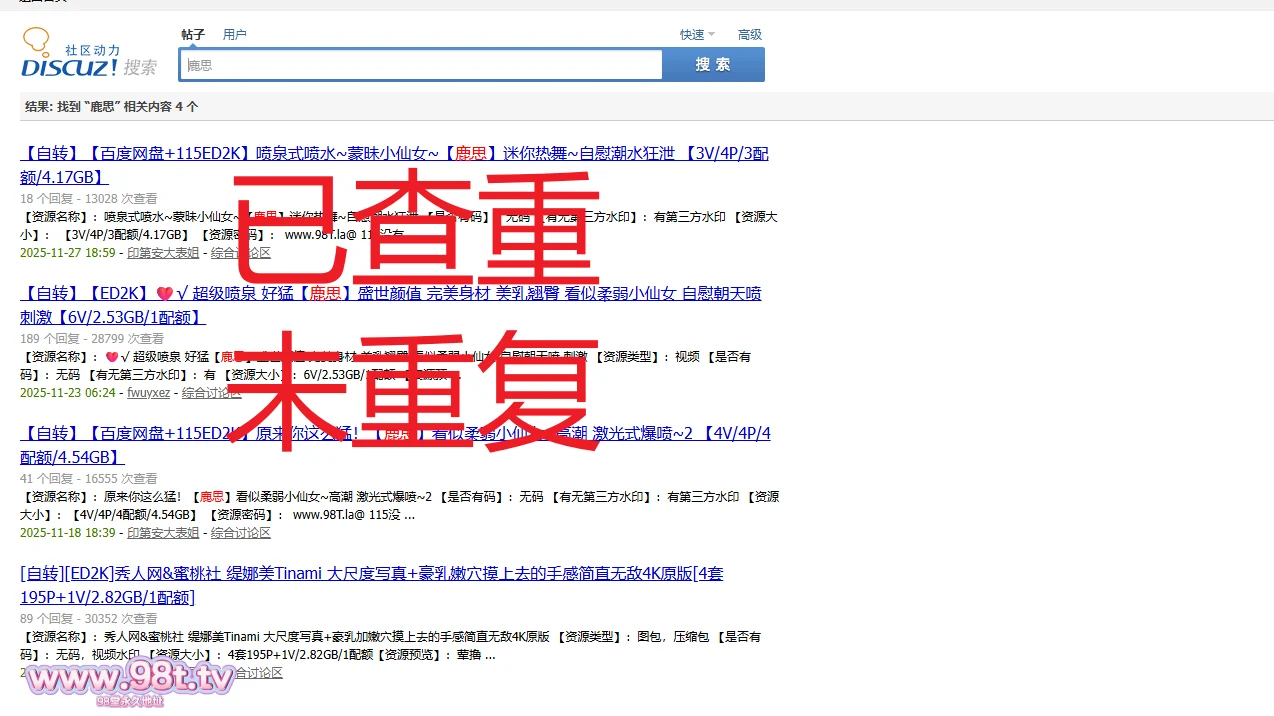Switch to the 用户 search tab
This screenshot has height=716, width=1274.
pos(234,34)
